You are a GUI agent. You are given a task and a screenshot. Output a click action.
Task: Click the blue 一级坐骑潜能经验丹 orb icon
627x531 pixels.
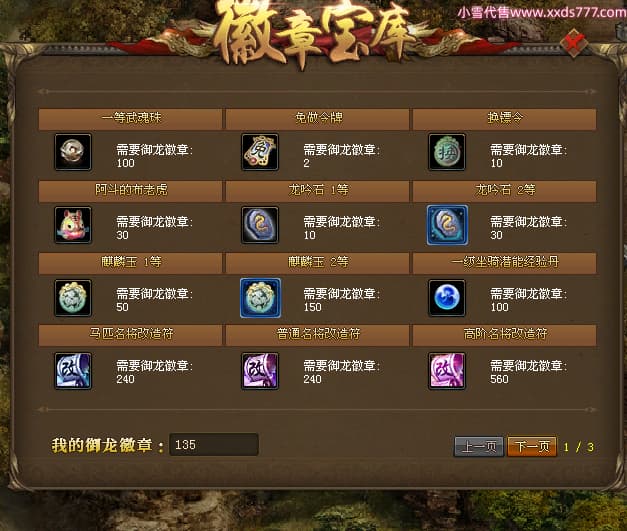[x=447, y=298]
